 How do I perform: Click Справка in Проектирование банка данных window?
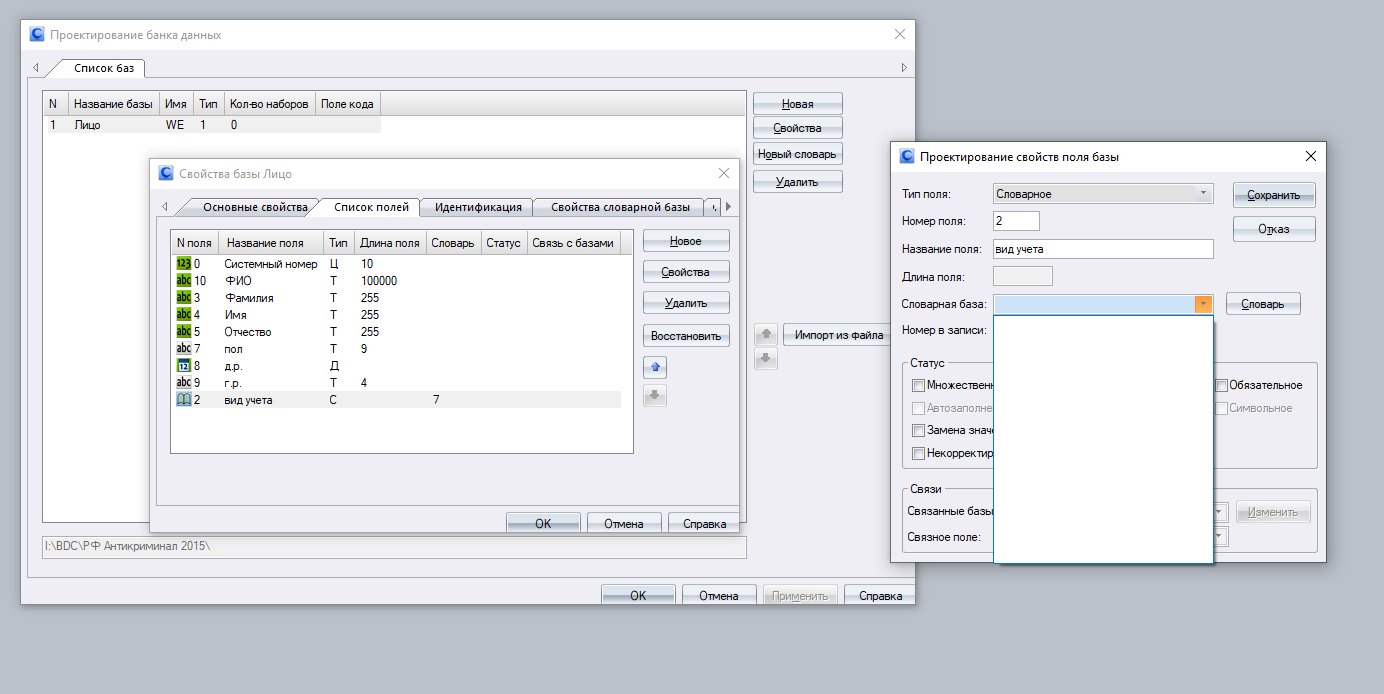click(x=880, y=595)
